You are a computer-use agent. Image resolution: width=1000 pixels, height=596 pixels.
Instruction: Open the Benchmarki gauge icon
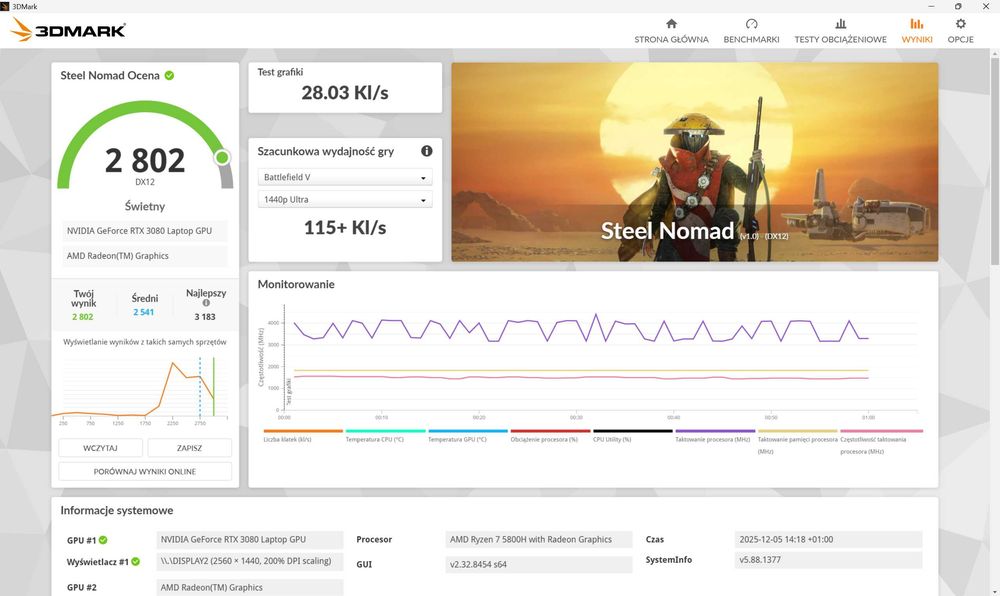[751, 24]
